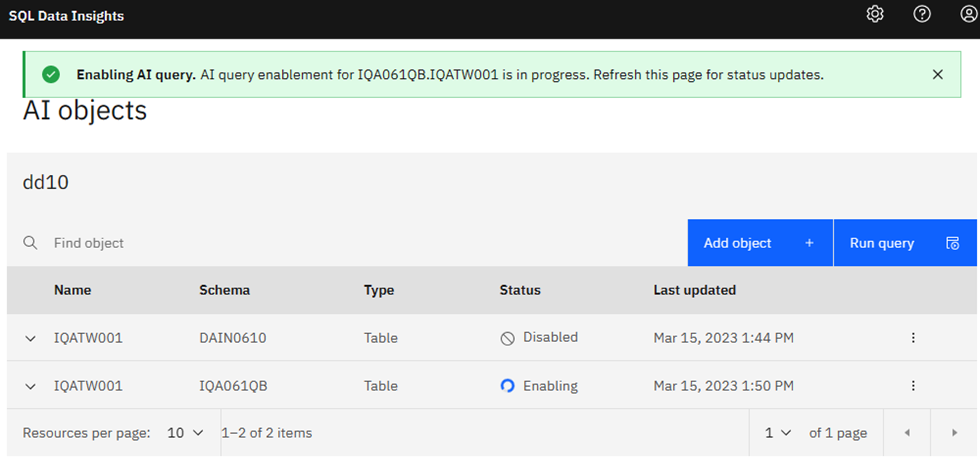Open the Resources per page dropdown
Screen dimensions: 980x461
coord(185,433)
